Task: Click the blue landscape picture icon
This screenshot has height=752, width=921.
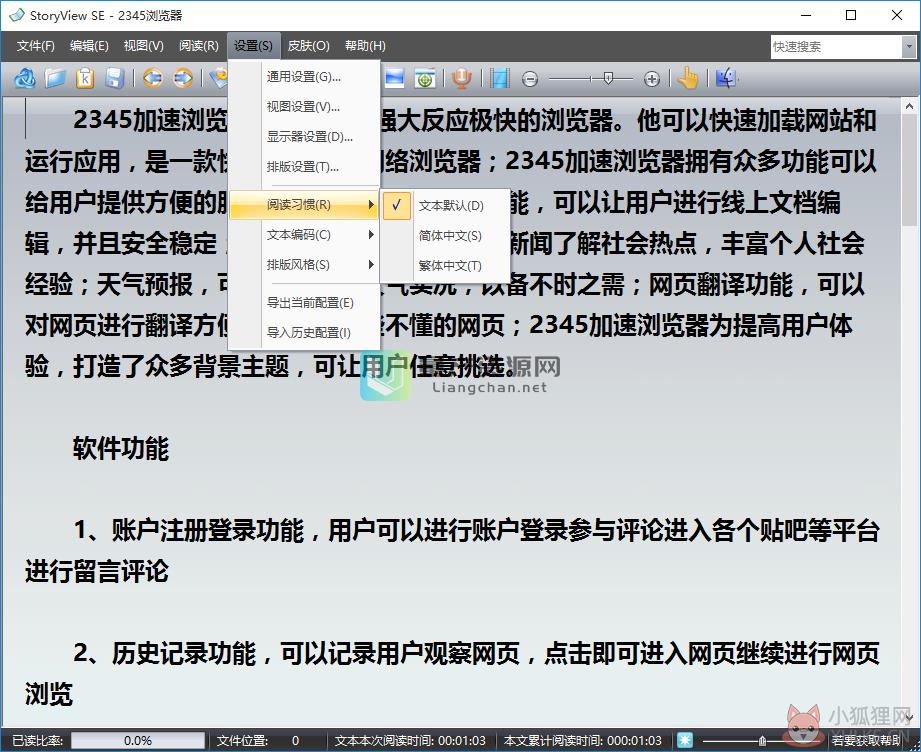Action: click(x=394, y=78)
